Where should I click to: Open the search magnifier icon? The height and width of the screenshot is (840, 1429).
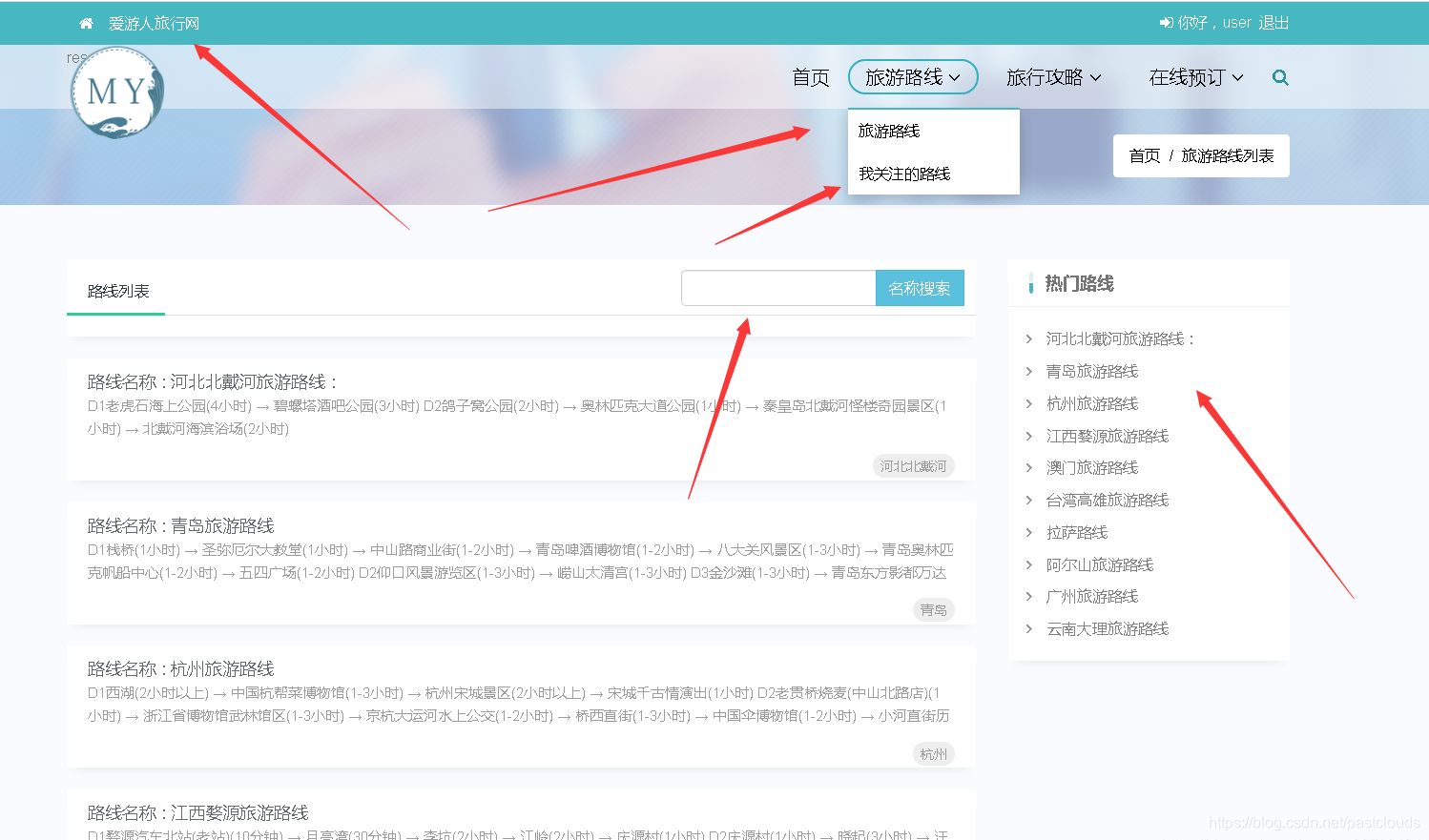(1280, 77)
